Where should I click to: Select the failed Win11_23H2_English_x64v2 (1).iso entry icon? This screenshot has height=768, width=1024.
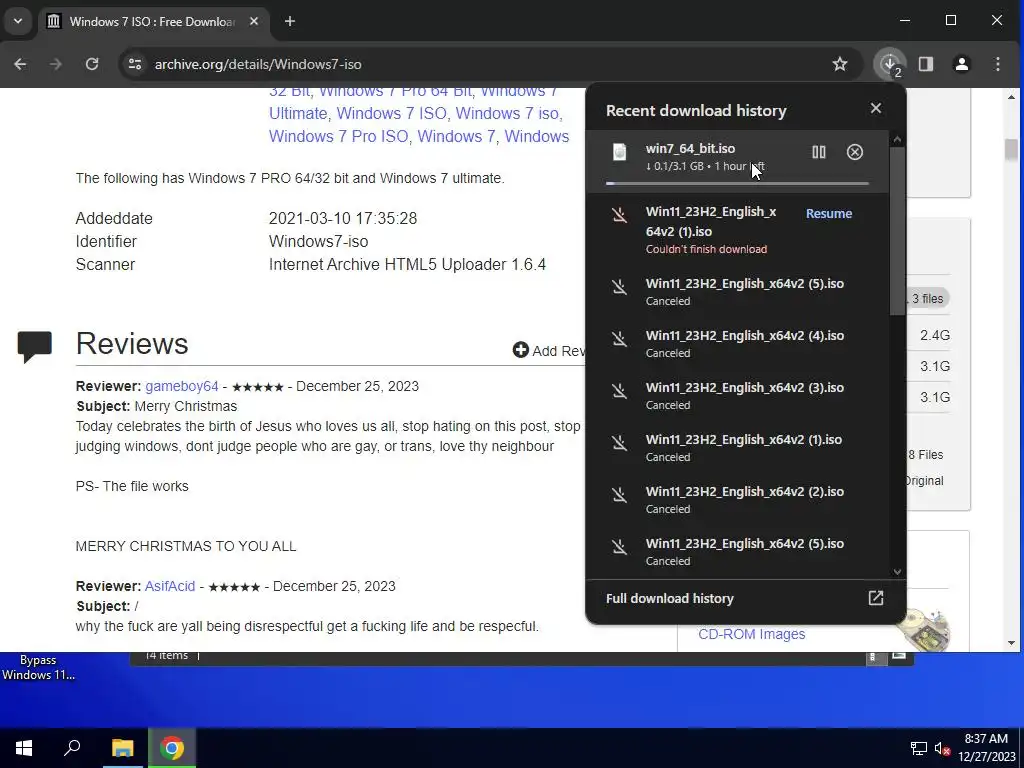tap(619, 214)
